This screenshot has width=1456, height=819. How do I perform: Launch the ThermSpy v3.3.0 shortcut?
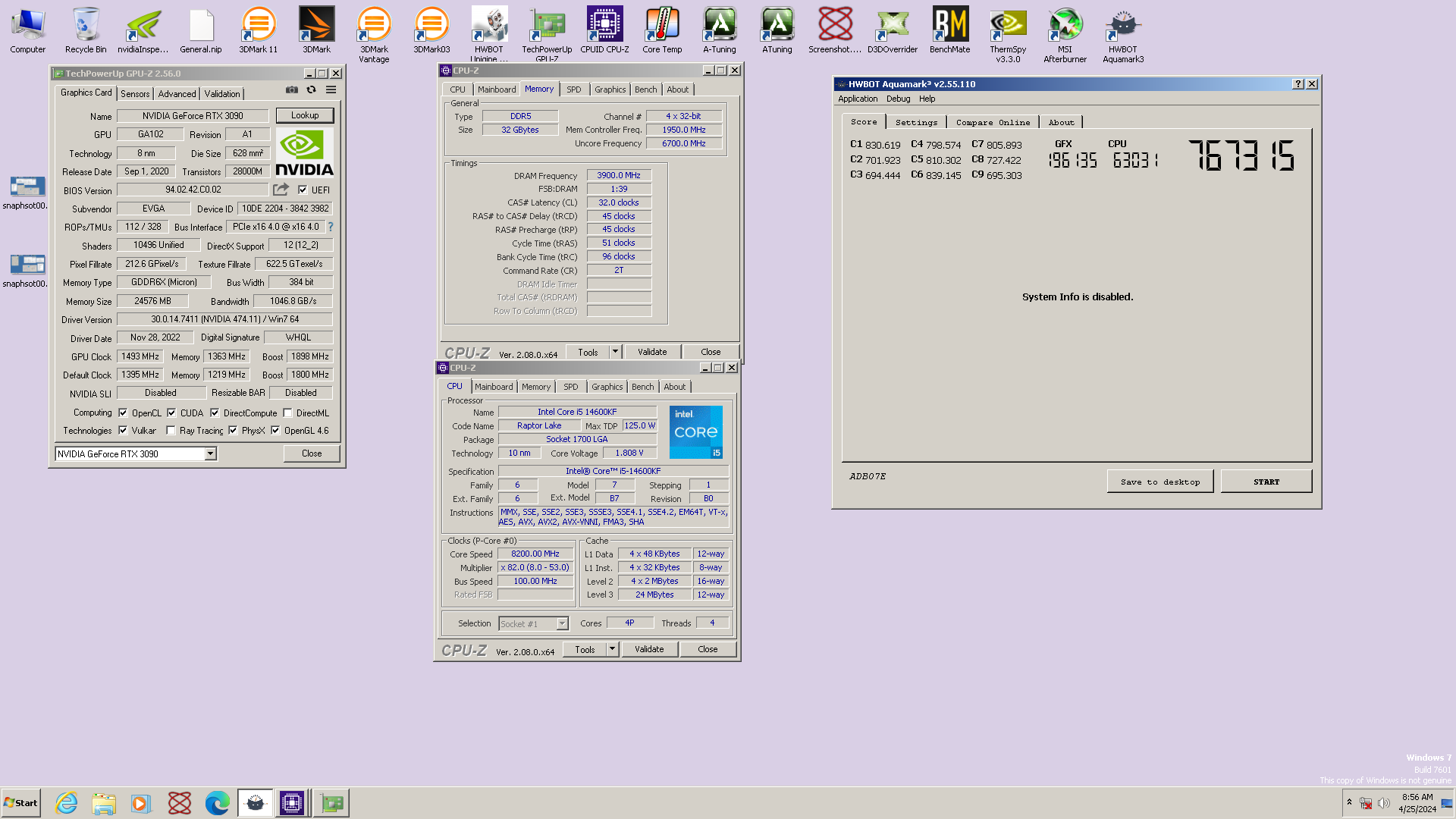click(x=1008, y=34)
